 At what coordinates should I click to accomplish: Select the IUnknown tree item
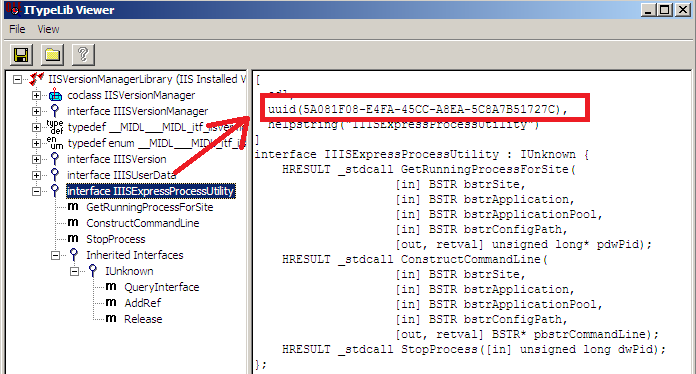click(129, 271)
